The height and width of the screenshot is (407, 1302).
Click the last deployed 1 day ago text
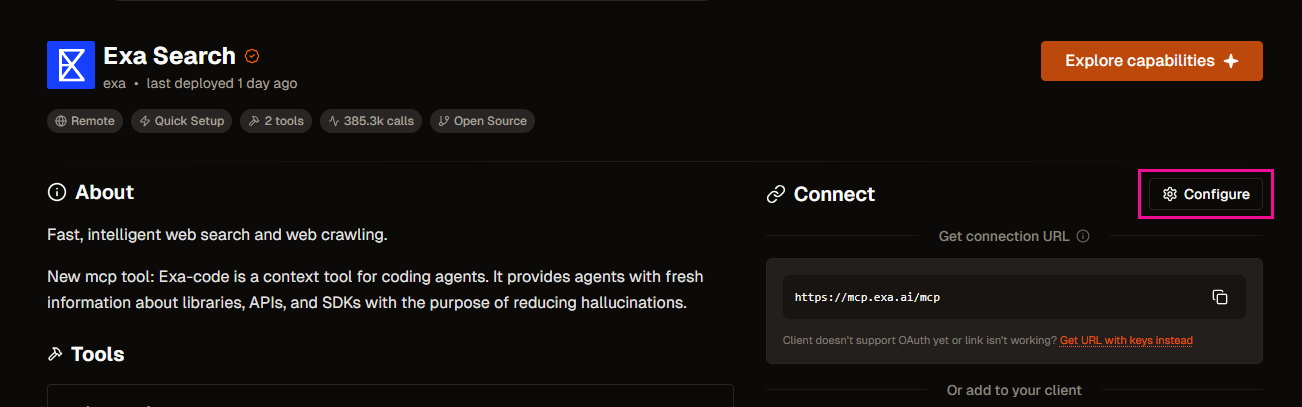tap(222, 83)
